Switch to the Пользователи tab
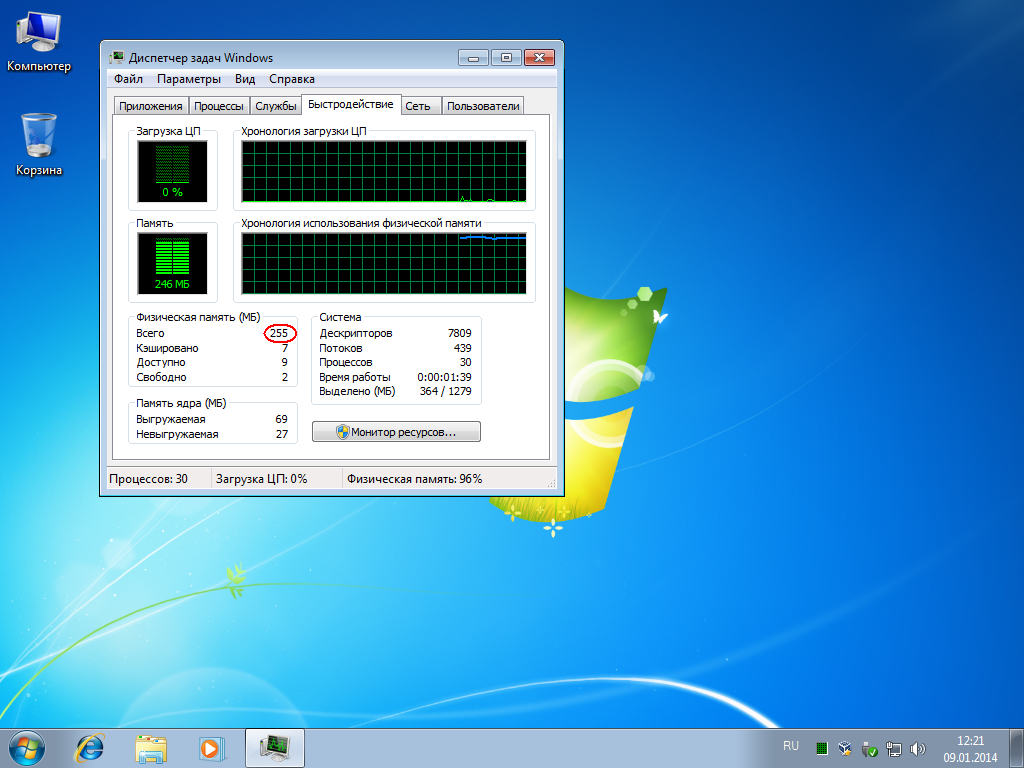The image size is (1024, 768). 483,106
